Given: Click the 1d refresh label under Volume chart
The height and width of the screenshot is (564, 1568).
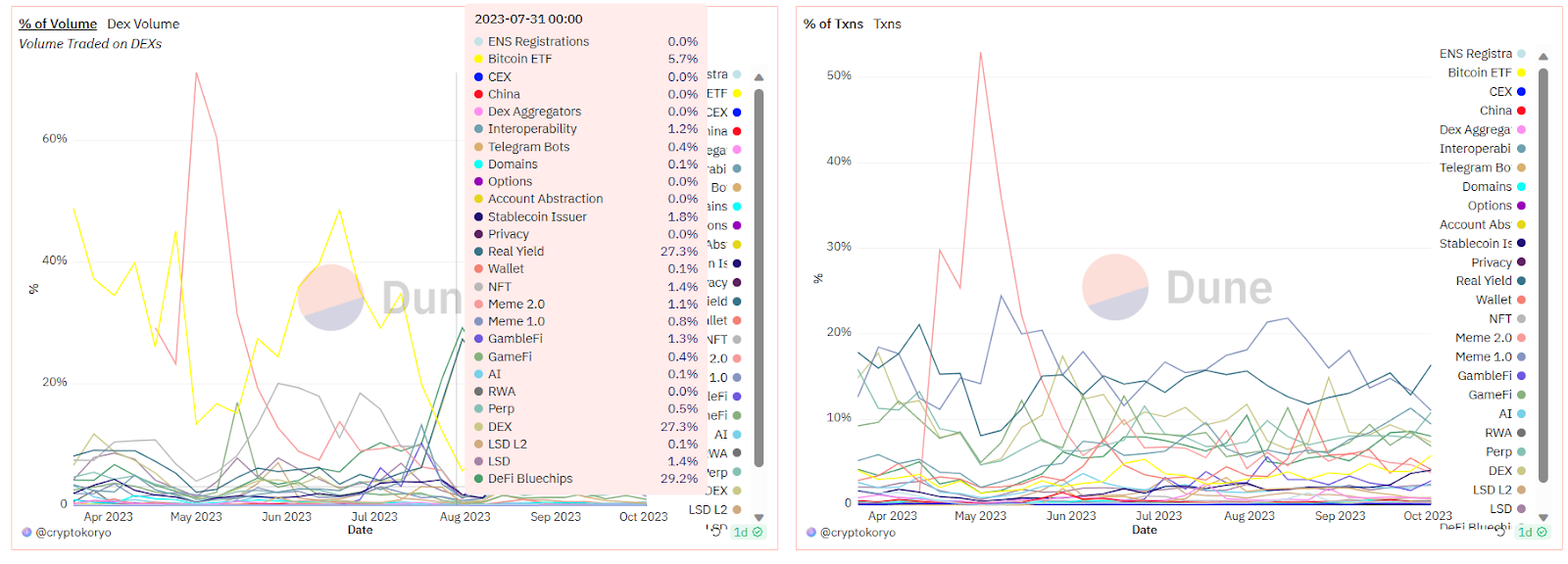Looking at the screenshot, I should pyautogui.click(x=741, y=533).
